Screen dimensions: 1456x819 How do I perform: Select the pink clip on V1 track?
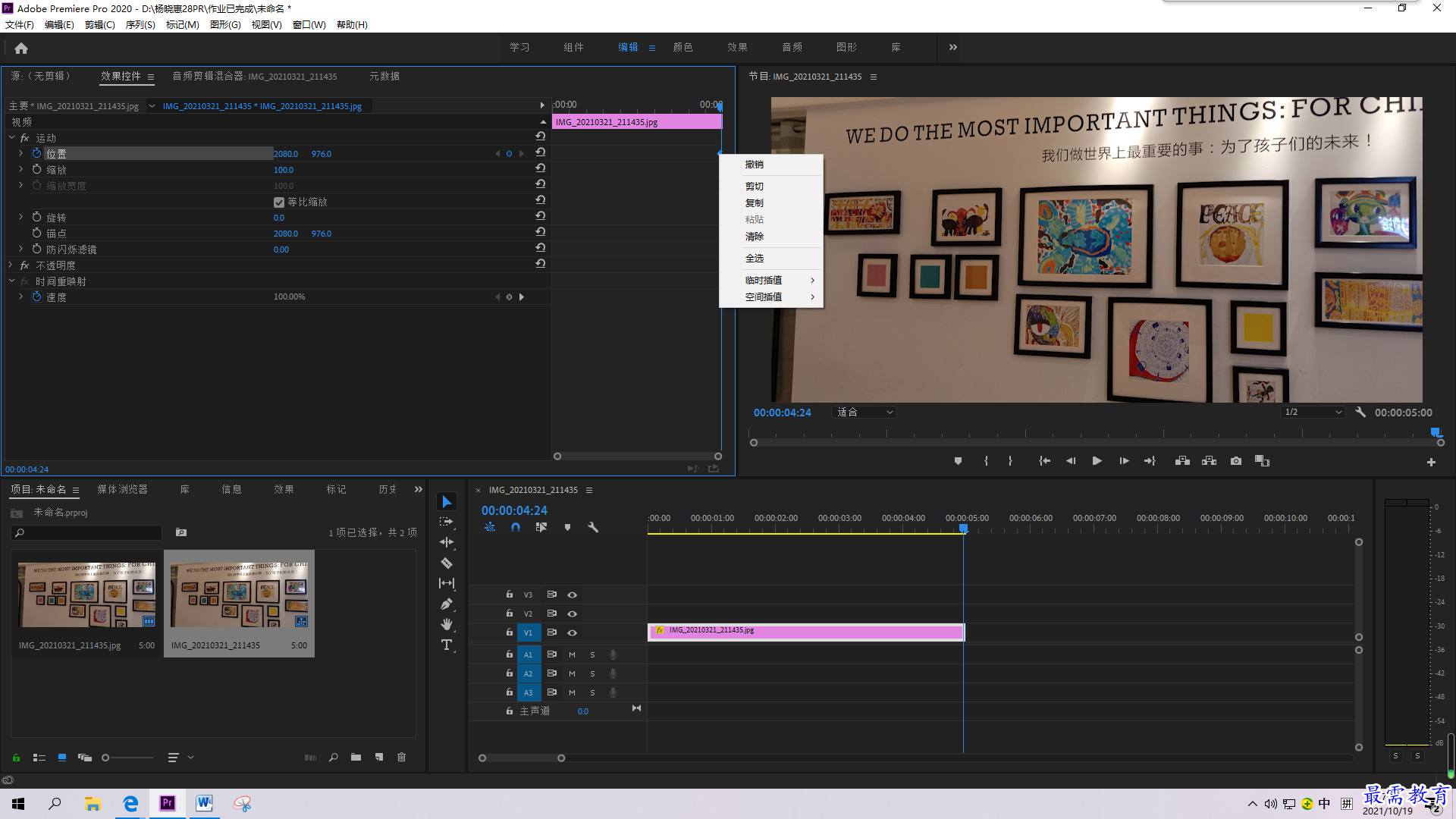coord(805,632)
